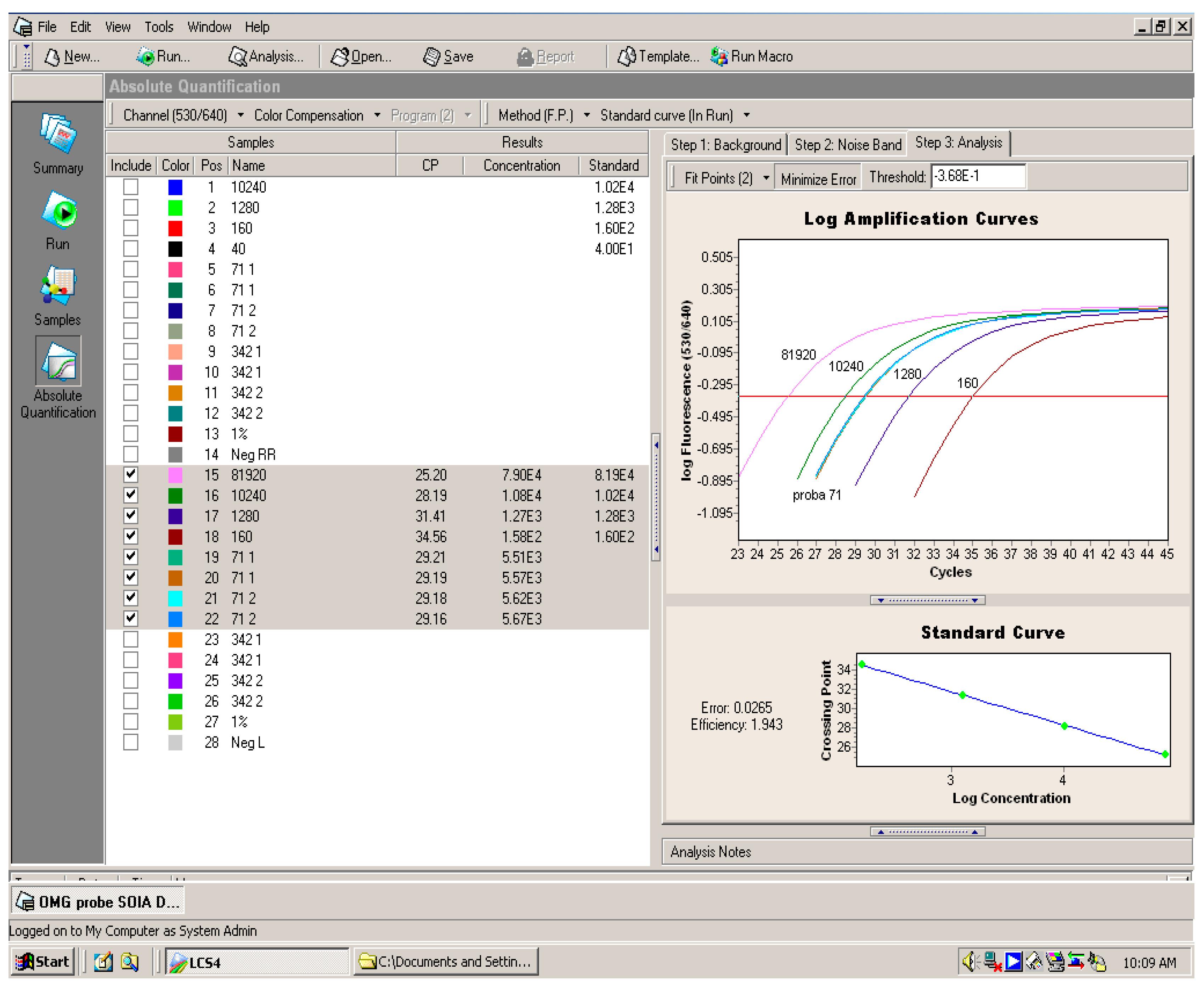The image size is (1204, 989).
Task: Open the Tools menu
Action: [x=158, y=27]
